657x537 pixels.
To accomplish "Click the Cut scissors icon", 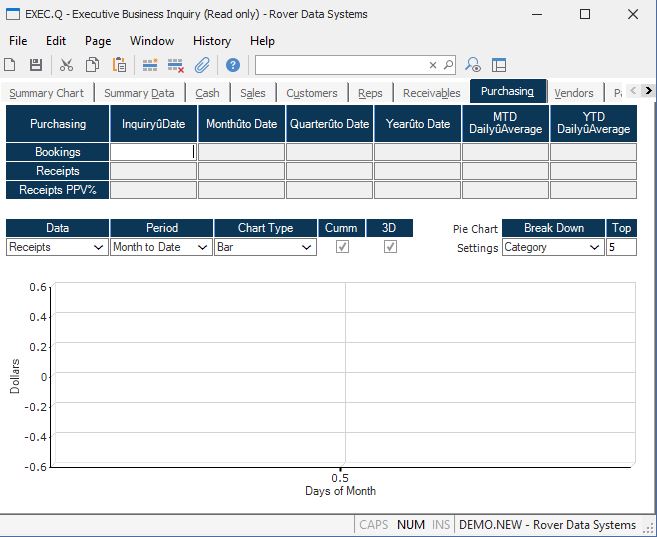I will pos(66,65).
